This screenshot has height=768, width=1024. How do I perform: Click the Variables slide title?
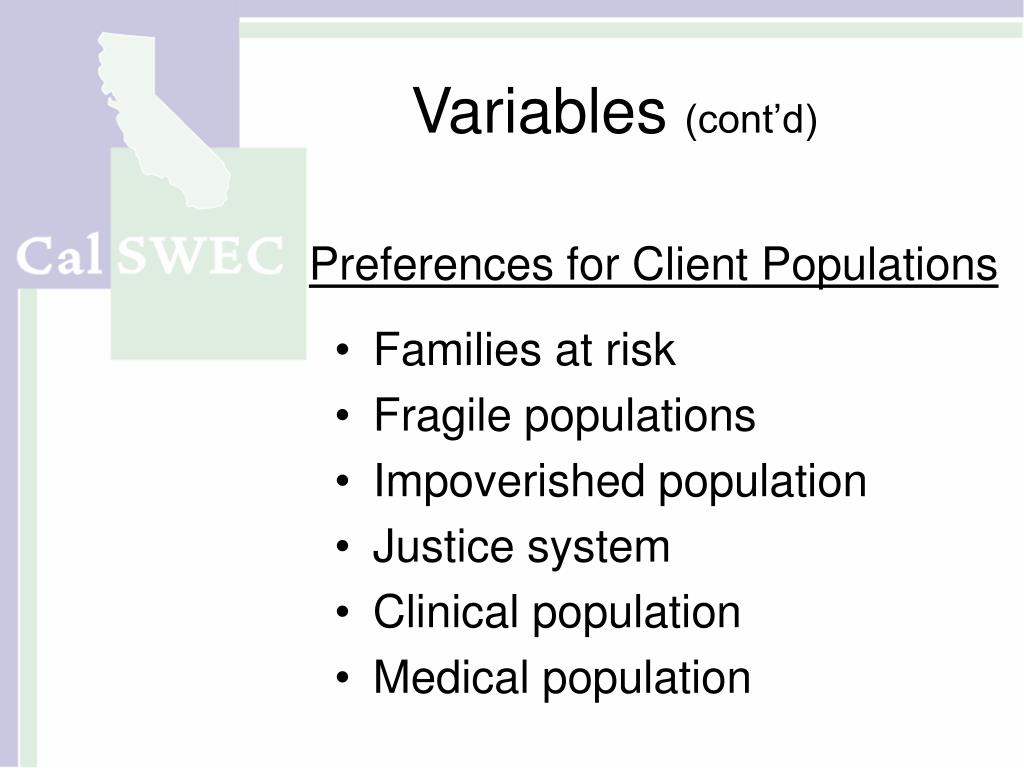pyautogui.click(x=539, y=112)
